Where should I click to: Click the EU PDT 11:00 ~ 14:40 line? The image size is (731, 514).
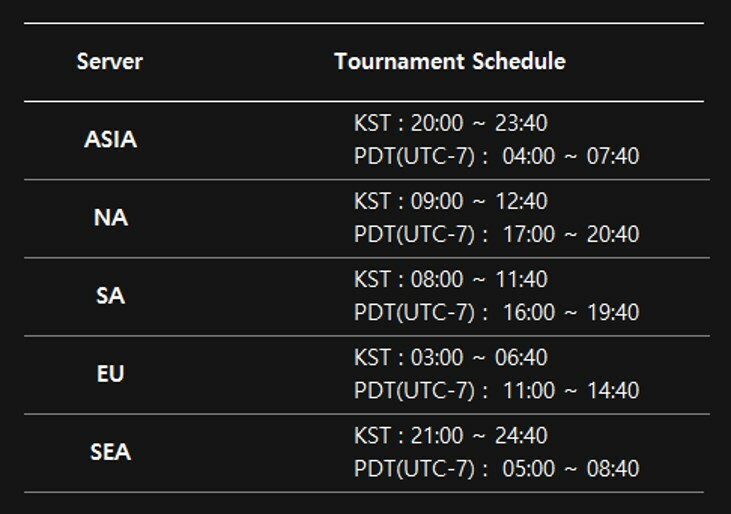coord(496,390)
